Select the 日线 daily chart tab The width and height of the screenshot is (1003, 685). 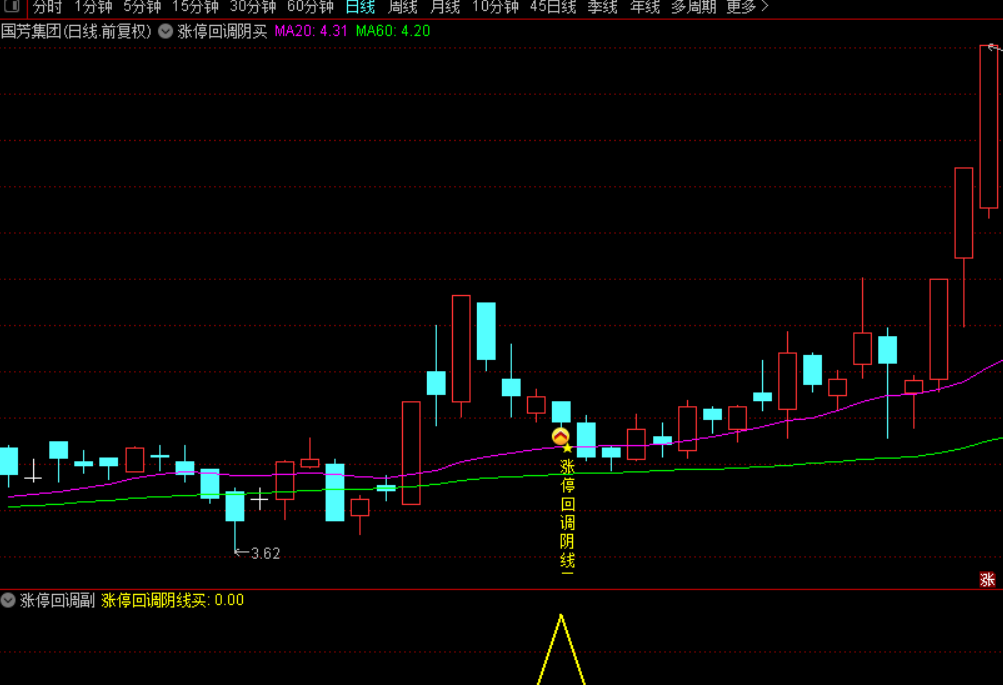pyautogui.click(x=360, y=8)
